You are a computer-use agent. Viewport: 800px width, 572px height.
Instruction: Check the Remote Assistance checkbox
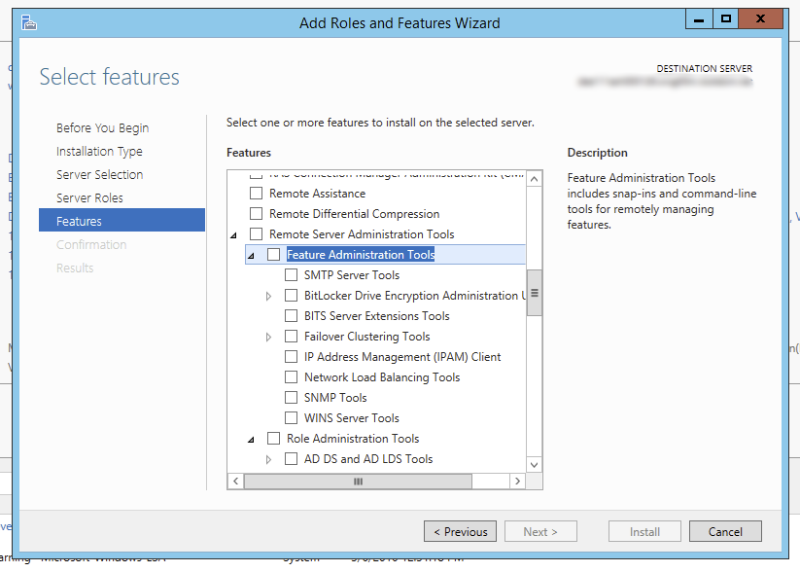click(x=256, y=194)
